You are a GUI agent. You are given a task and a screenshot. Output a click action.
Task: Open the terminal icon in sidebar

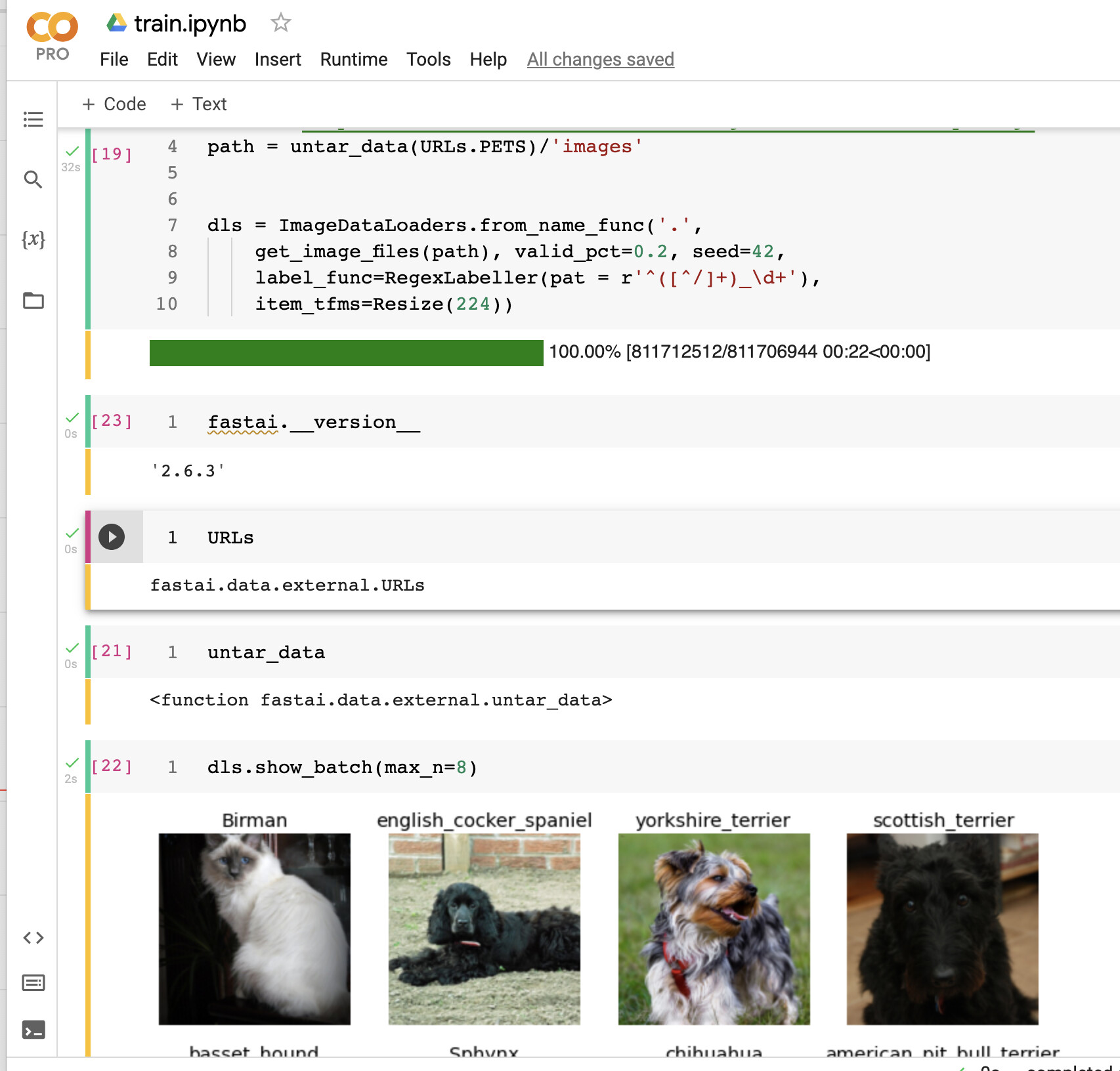pos(33,1030)
